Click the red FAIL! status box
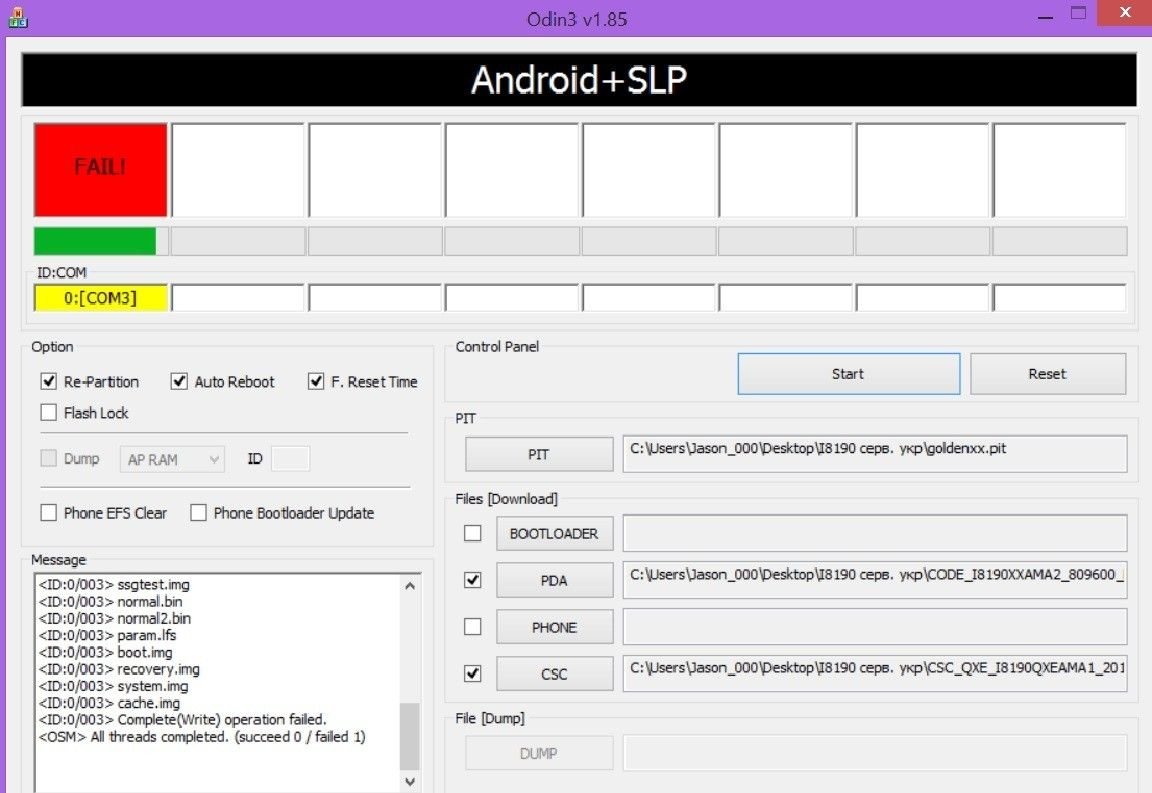 click(101, 170)
